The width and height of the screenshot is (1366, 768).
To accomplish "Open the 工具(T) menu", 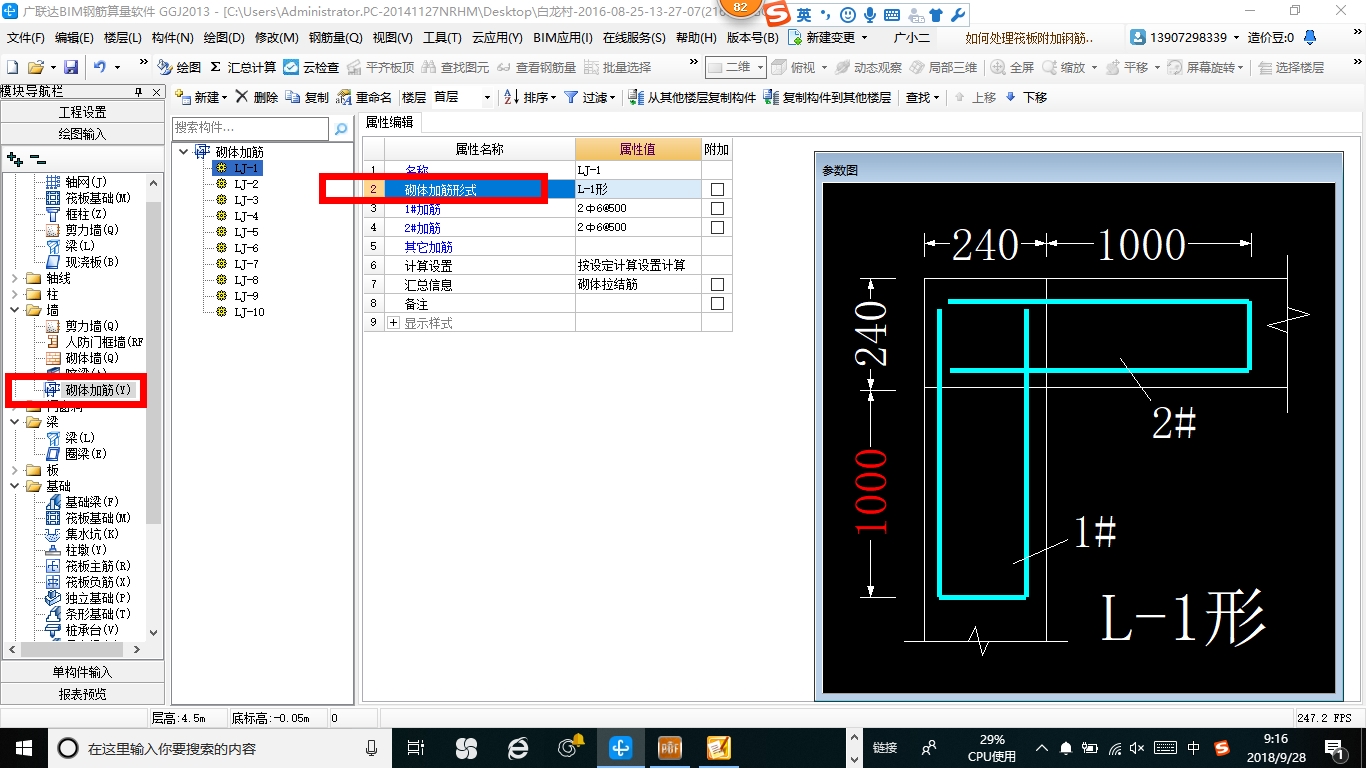I will pyautogui.click(x=441, y=38).
